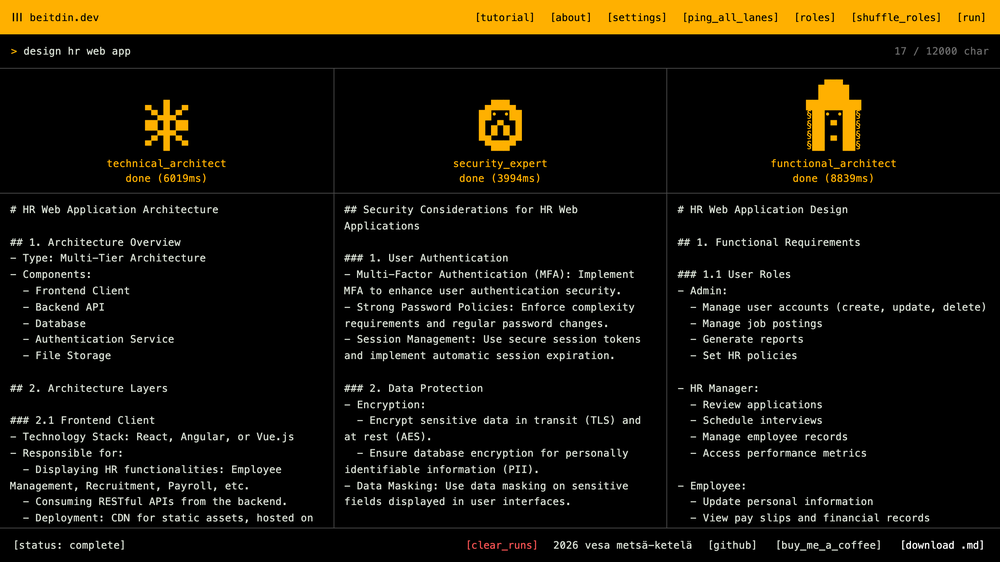Click the 'HR Manager:' role entry

(724, 388)
